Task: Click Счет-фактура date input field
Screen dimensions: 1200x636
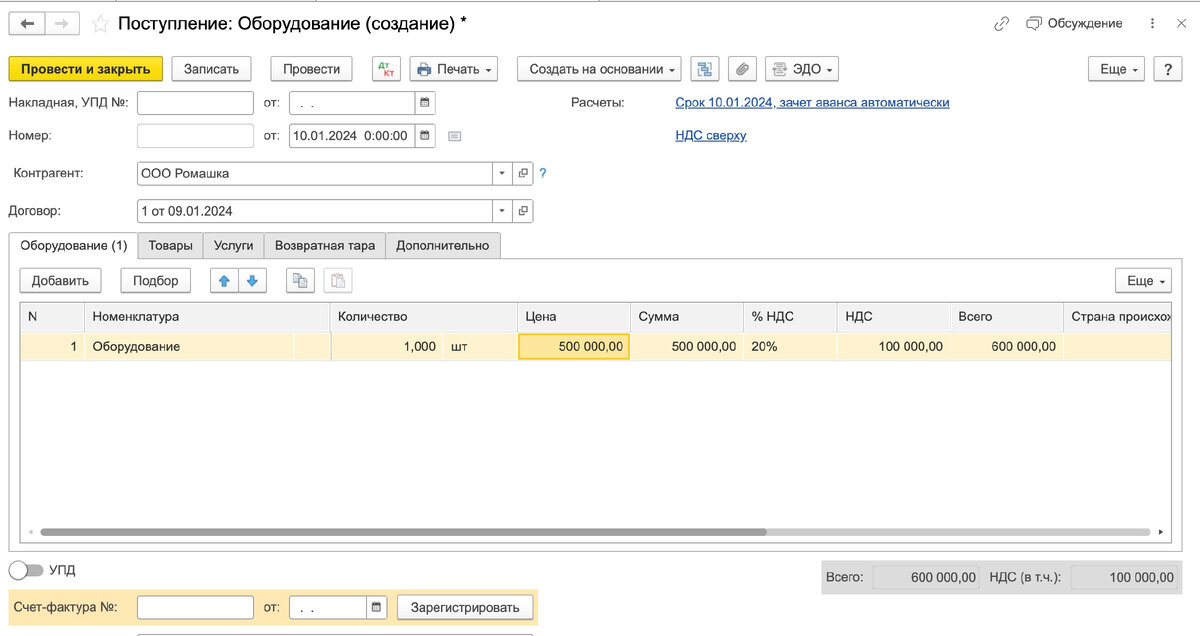Action: [x=327, y=607]
